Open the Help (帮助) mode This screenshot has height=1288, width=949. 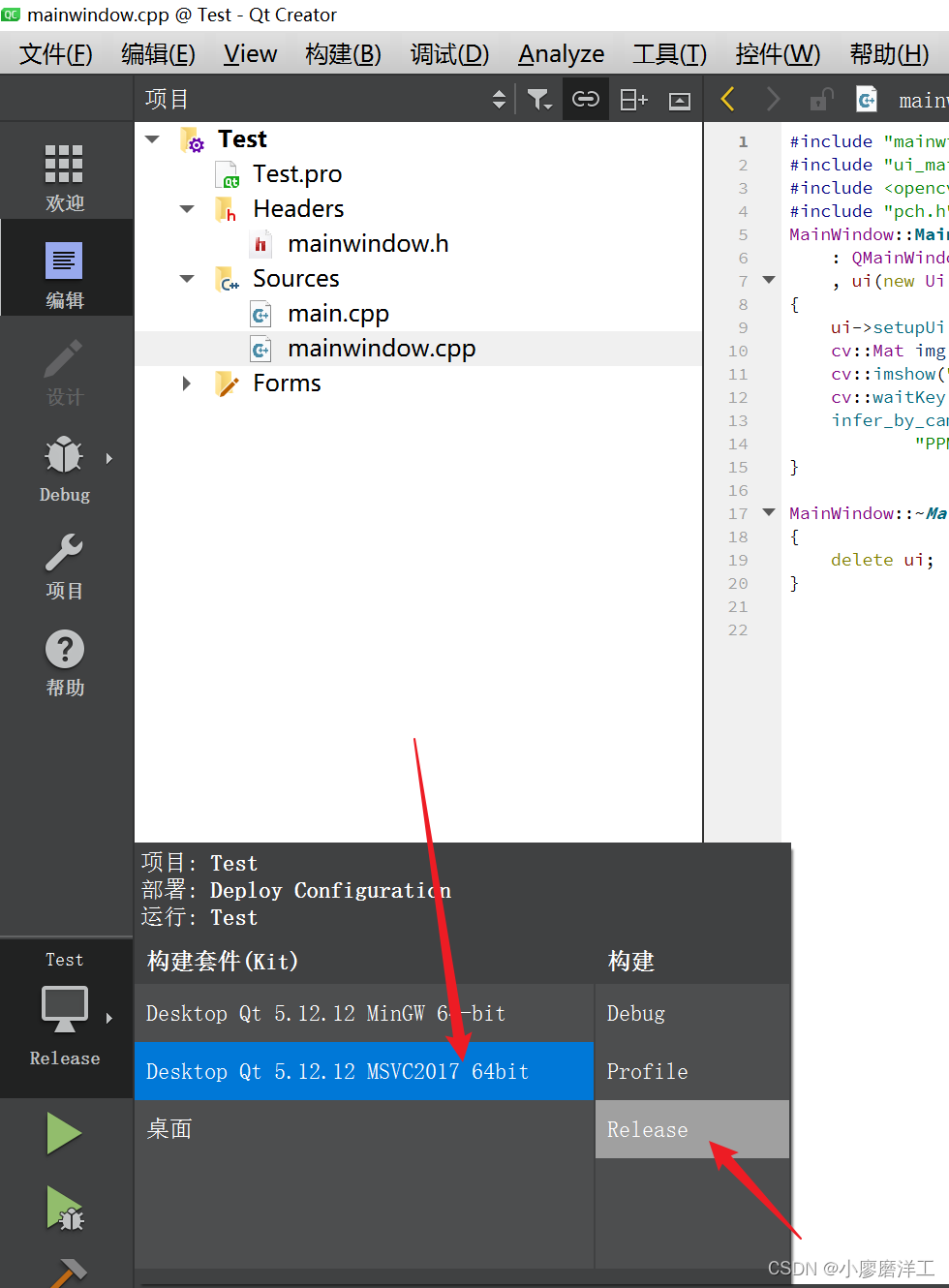tap(65, 661)
